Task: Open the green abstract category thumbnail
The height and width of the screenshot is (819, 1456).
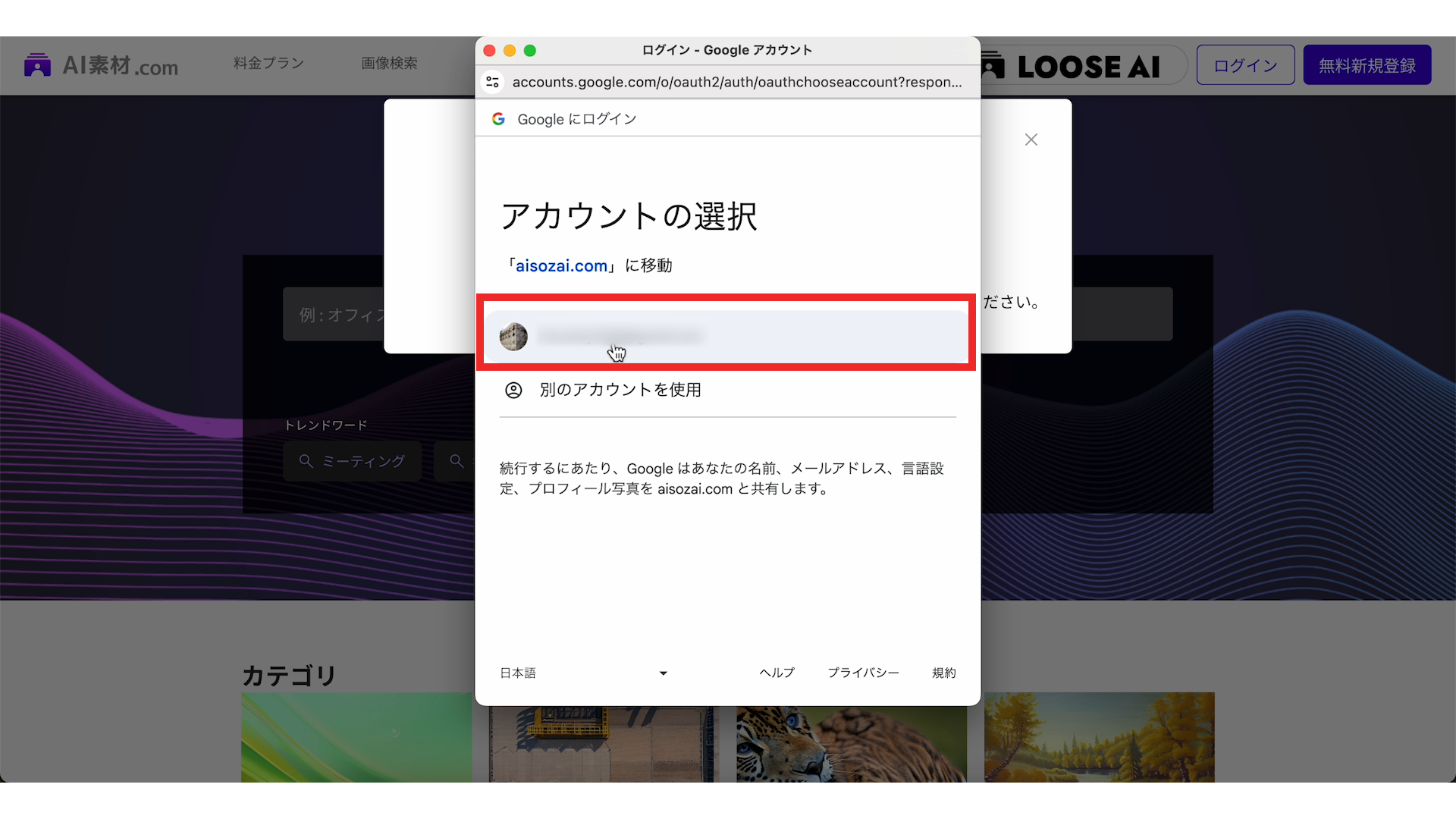Action: (356, 736)
